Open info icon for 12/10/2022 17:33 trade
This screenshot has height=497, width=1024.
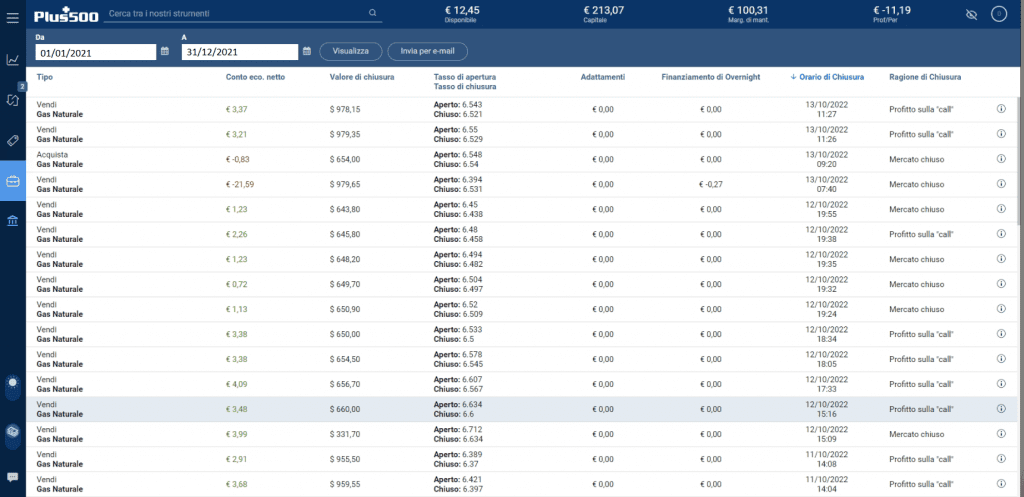coord(1000,384)
